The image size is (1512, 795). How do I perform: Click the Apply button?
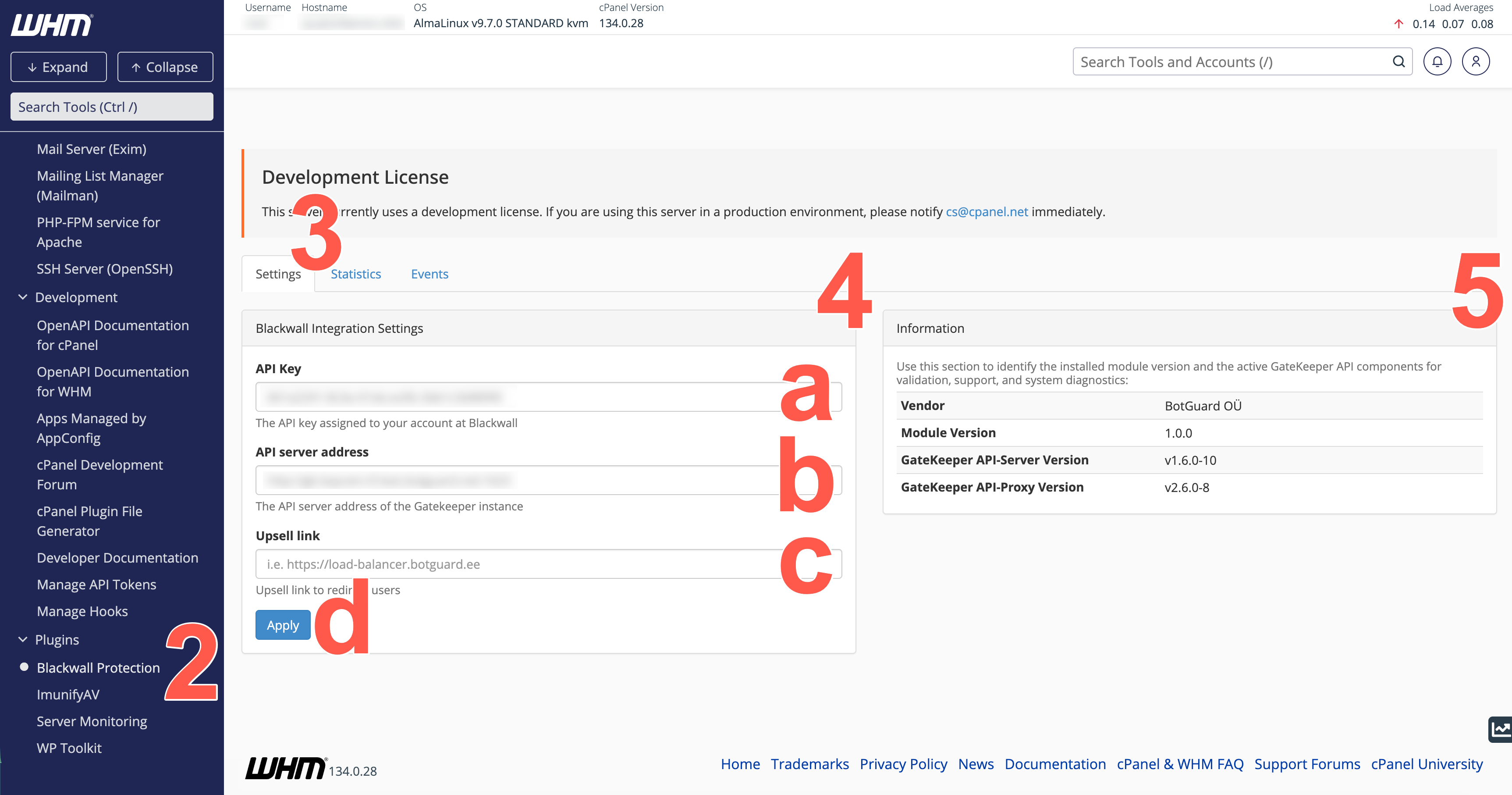click(283, 625)
